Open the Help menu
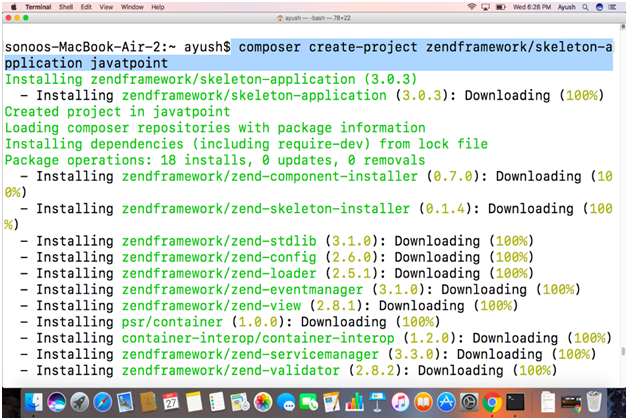The image size is (628, 420). point(158,7)
